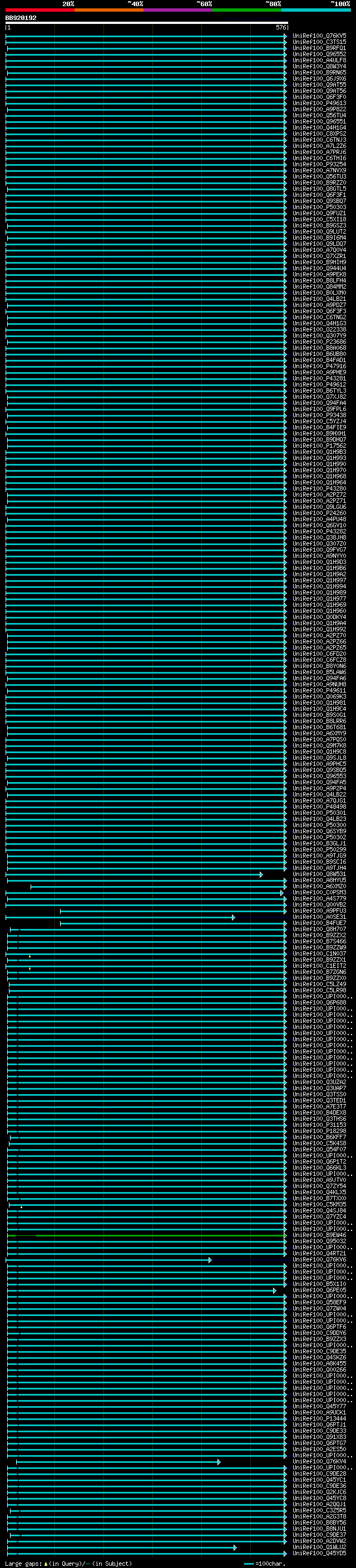Select hit UniRef100_P23686

click(319, 342)
